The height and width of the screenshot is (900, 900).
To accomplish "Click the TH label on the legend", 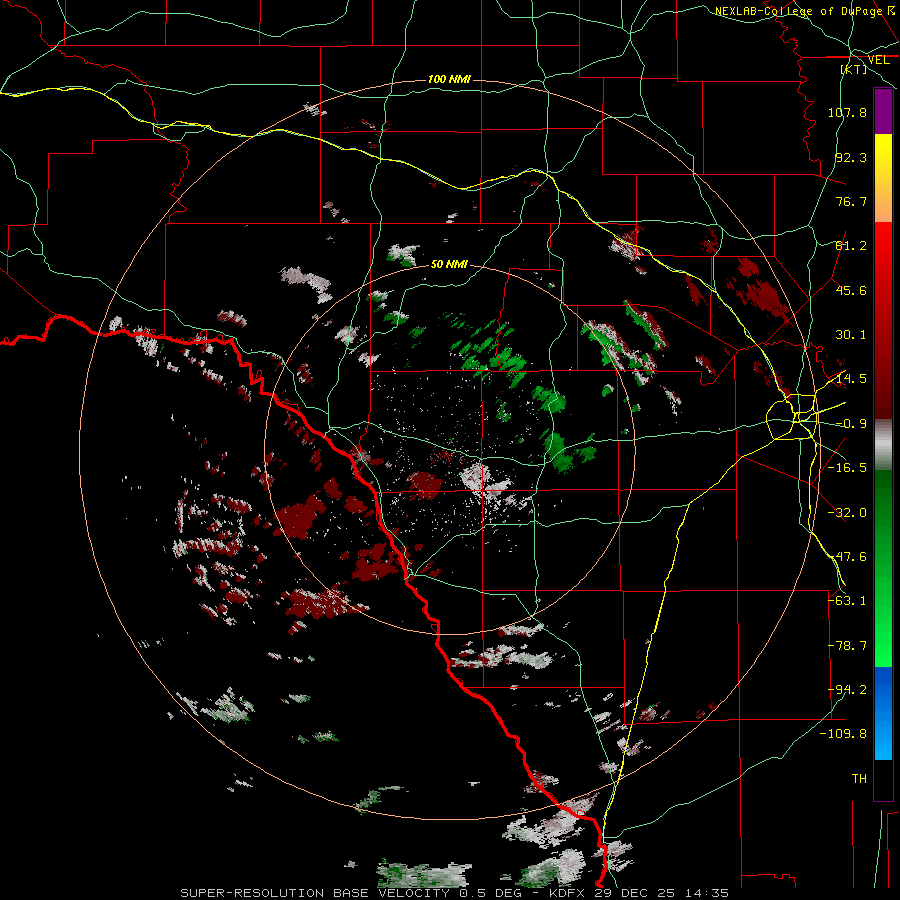I will [x=859, y=779].
